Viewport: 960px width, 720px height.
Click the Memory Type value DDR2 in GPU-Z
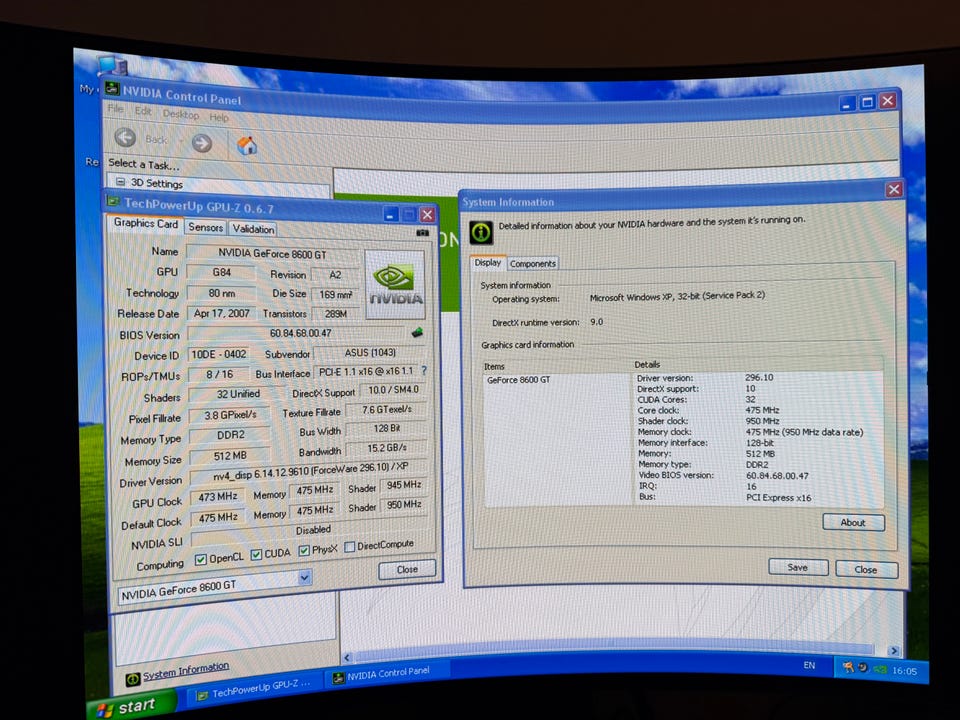[x=230, y=435]
